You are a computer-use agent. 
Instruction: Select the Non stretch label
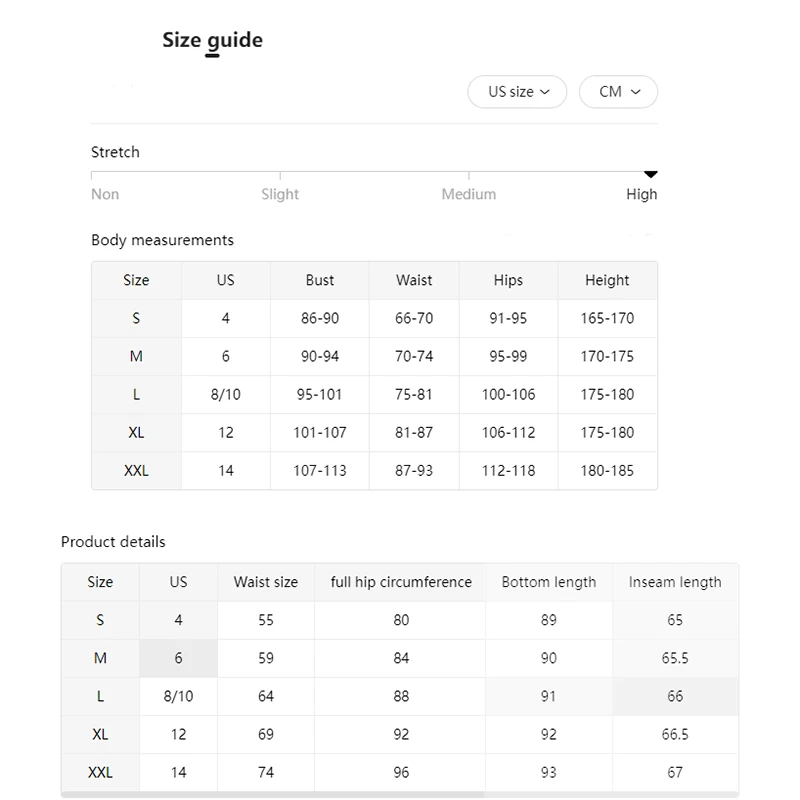tap(105, 194)
